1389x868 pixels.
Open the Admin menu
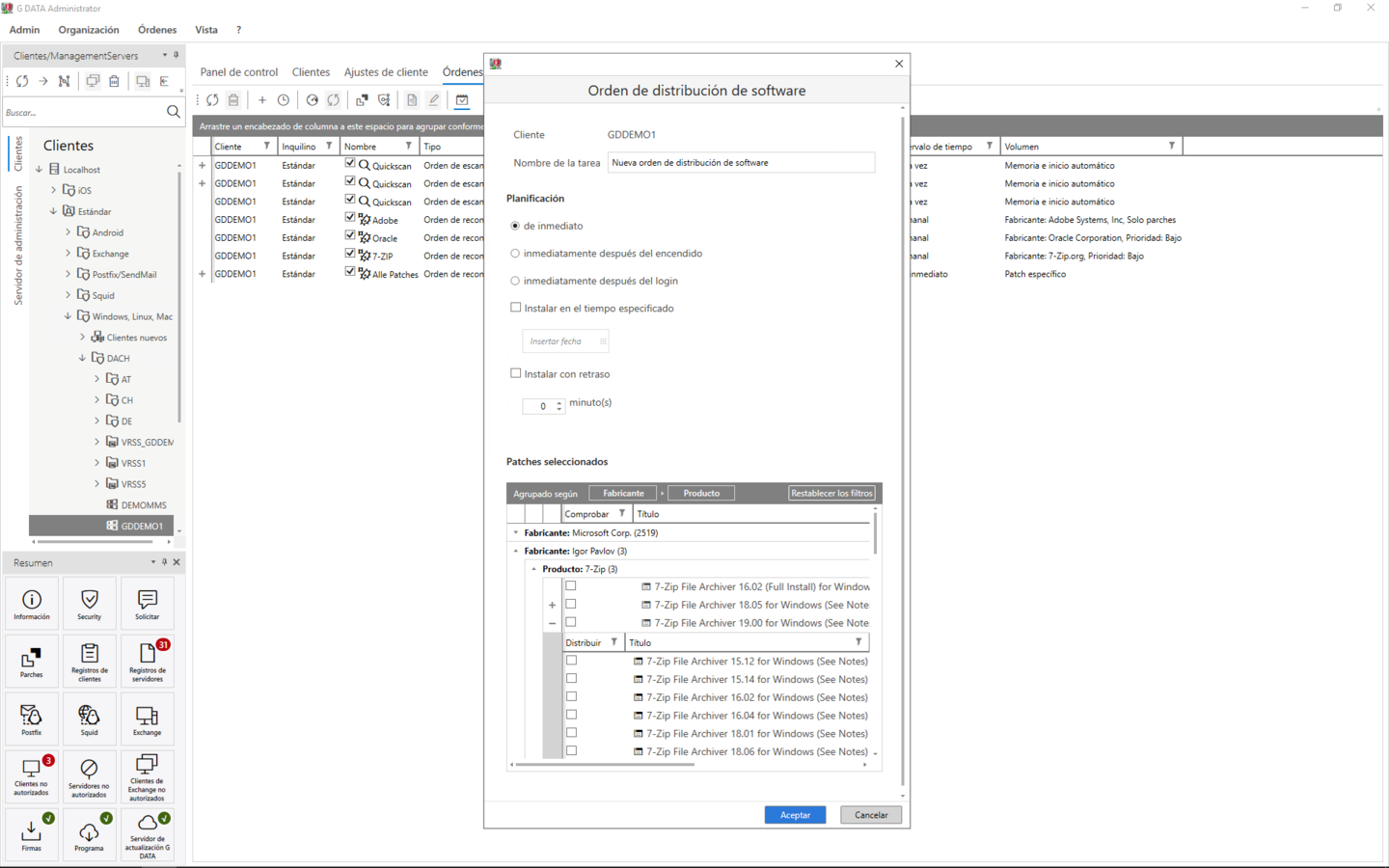pyautogui.click(x=24, y=30)
